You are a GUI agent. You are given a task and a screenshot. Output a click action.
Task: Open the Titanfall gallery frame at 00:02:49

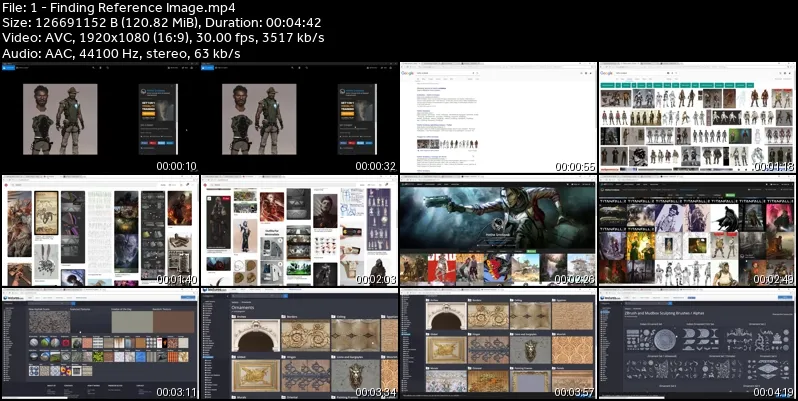[x=697, y=231]
